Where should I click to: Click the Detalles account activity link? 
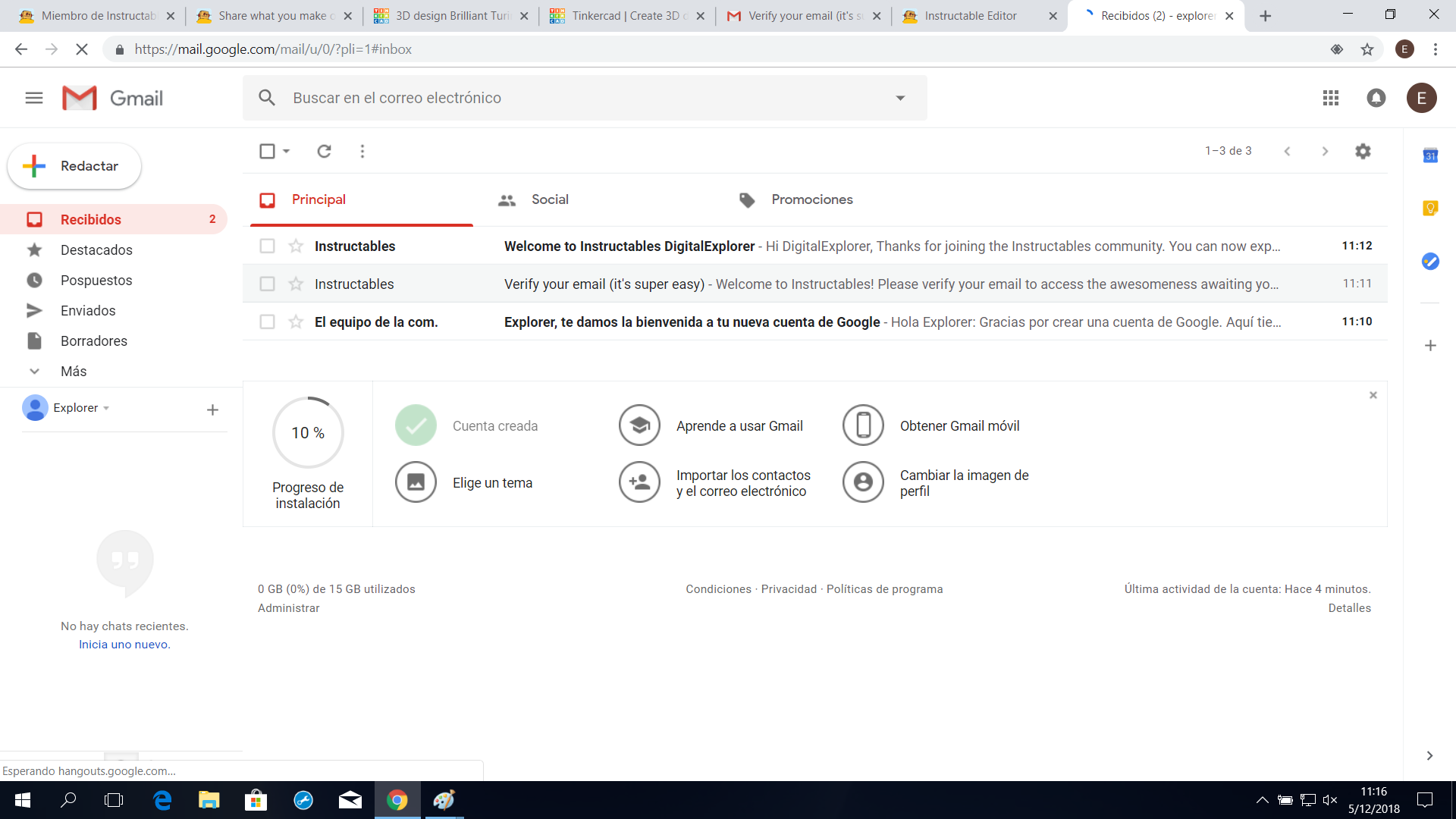coord(1349,608)
